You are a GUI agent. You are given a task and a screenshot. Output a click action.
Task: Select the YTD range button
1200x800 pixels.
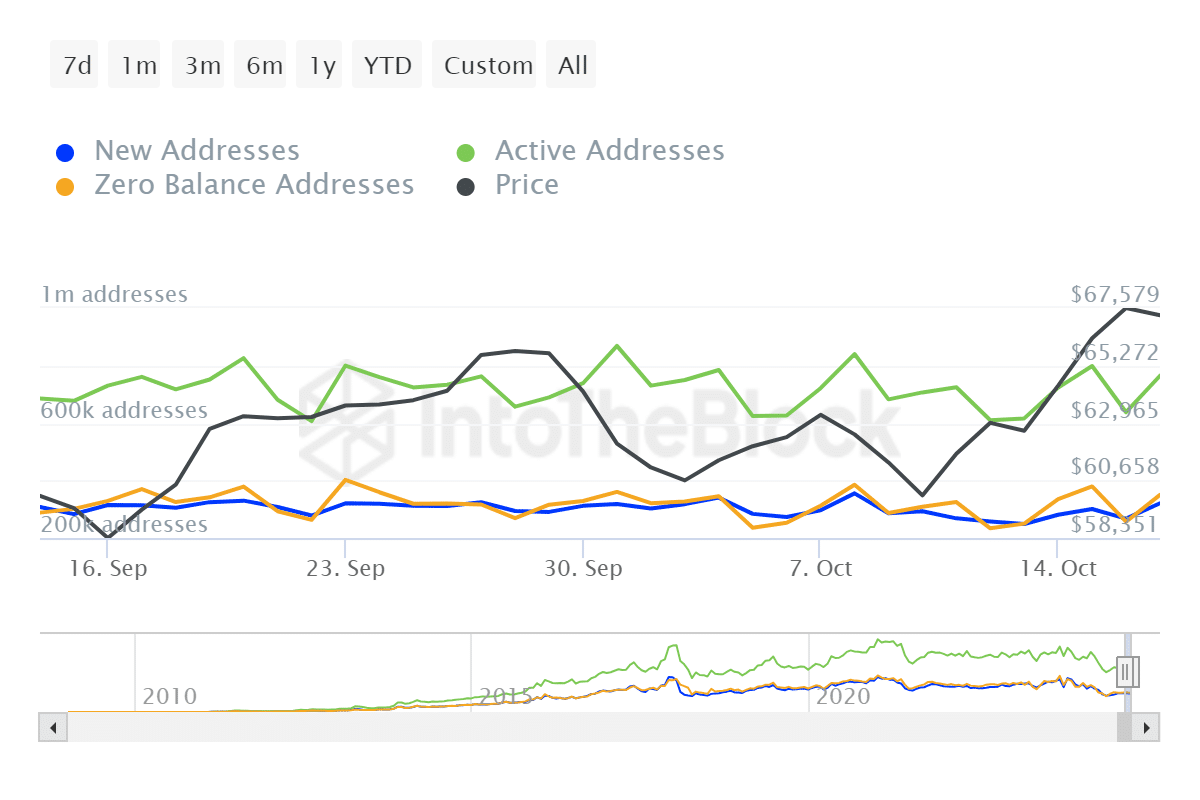tap(387, 65)
